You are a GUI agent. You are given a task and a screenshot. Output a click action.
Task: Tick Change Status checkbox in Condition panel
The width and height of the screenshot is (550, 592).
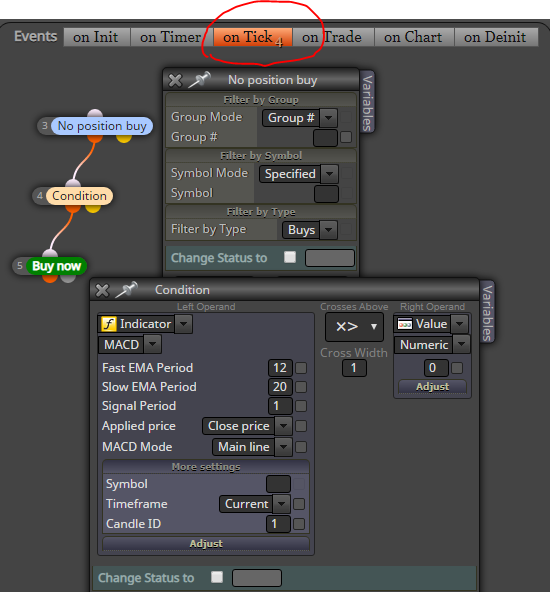pyautogui.click(x=217, y=577)
